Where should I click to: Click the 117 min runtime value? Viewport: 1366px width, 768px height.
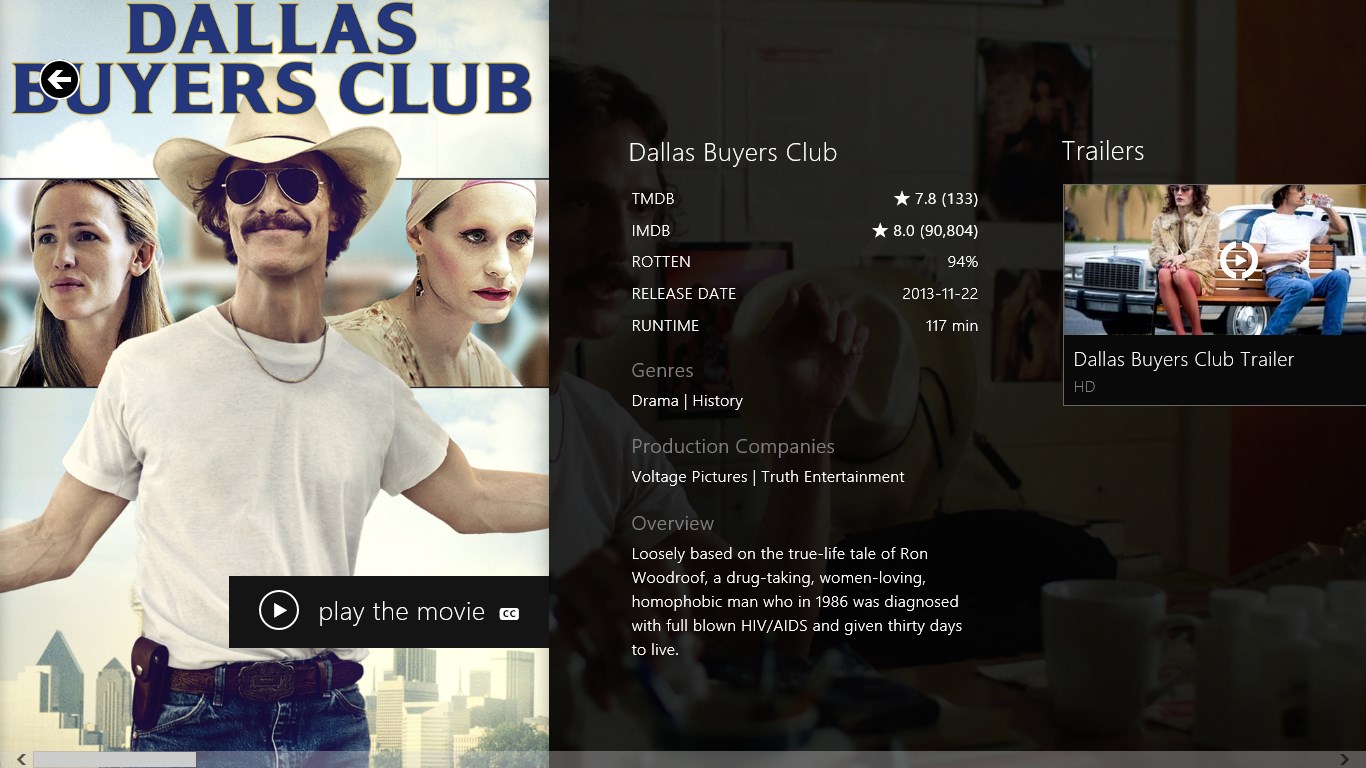(952, 326)
